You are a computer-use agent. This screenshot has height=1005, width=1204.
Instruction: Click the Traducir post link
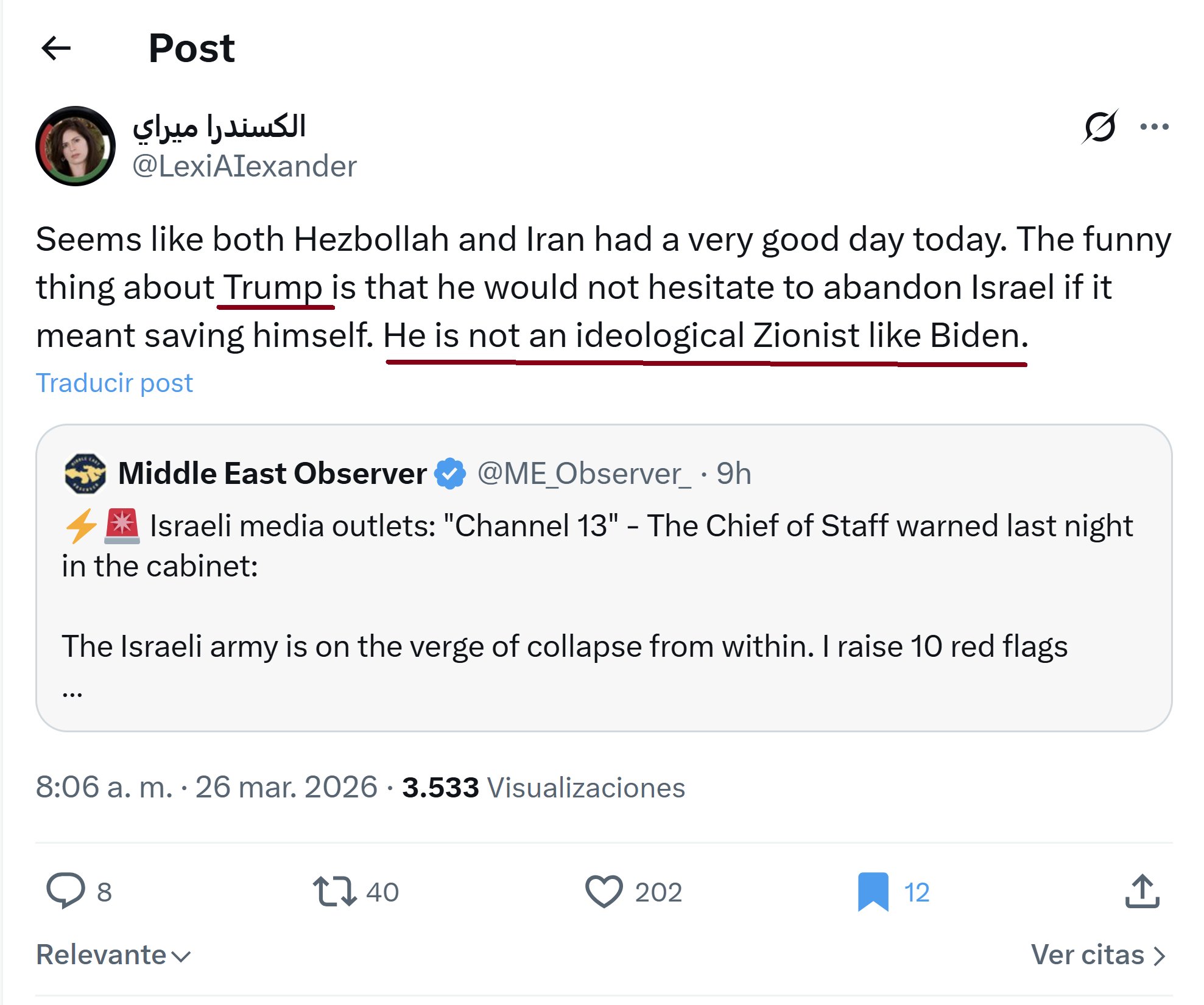[x=114, y=383]
